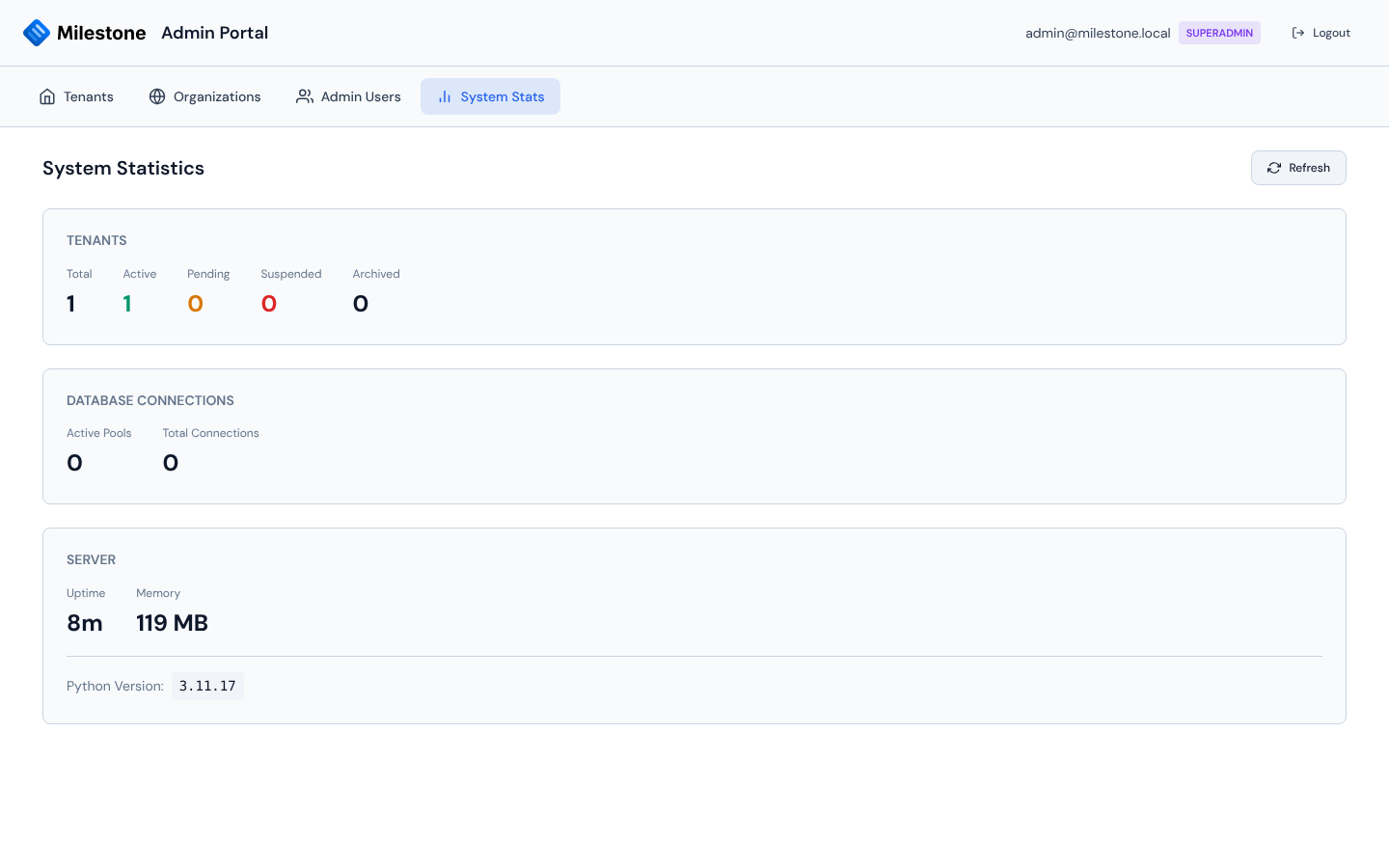The height and width of the screenshot is (868, 1389).
Task: Click the globe icon beside Organizations
Action: tap(157, 96)
